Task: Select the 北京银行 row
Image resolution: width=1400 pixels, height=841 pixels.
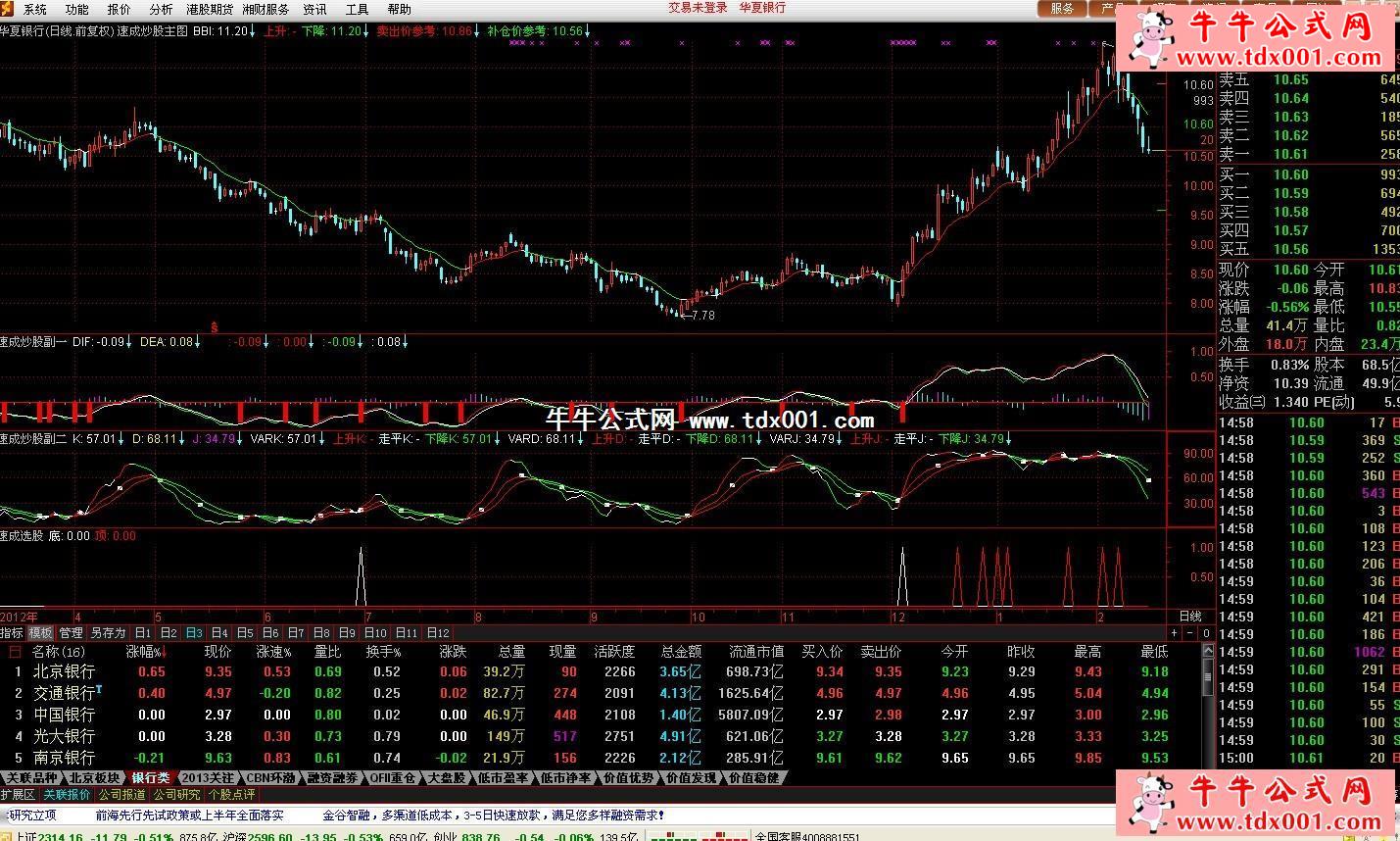Action: point(600,671)
